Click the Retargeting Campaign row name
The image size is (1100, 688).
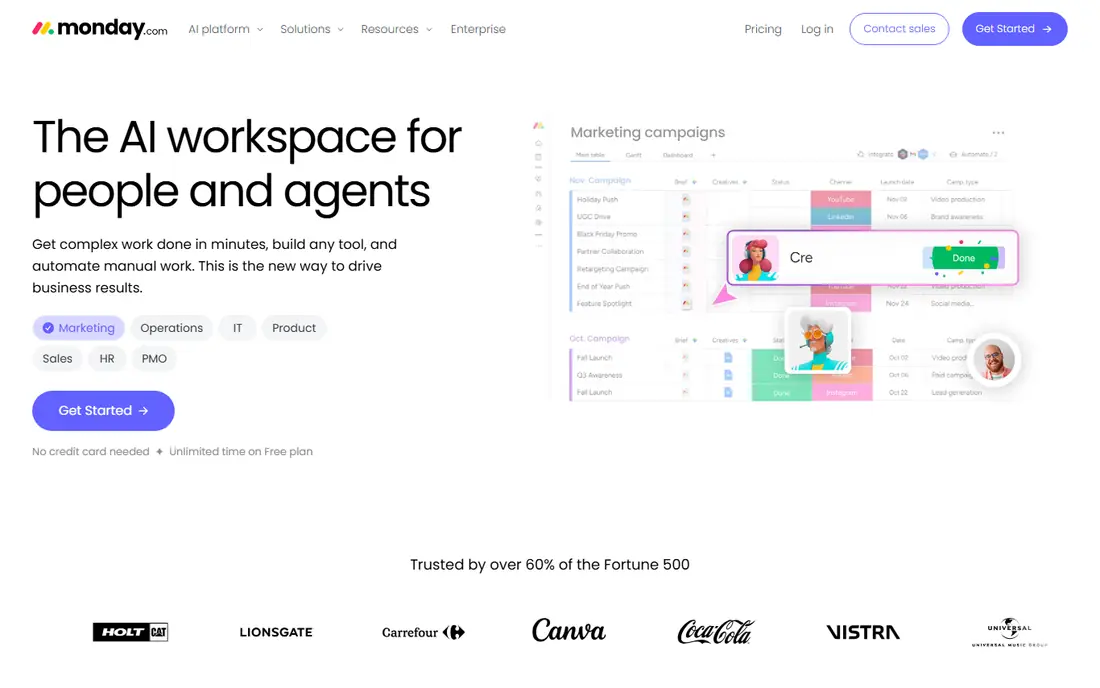click(612, 269)
